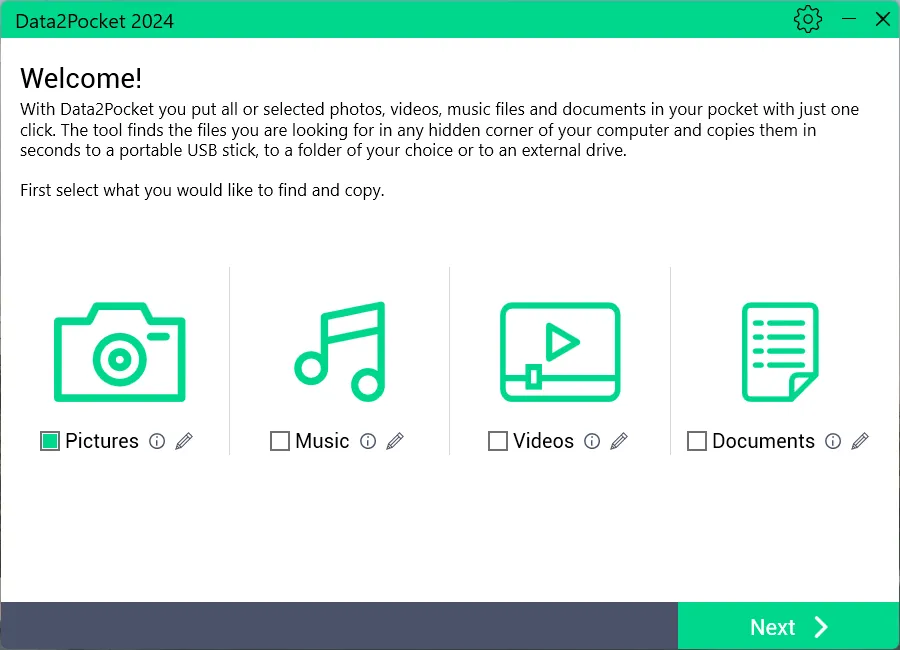900x650 pixels.
Task: Close the Data2Pocket 2024 window
Action: pyautogui.click(x=882, y=19)
